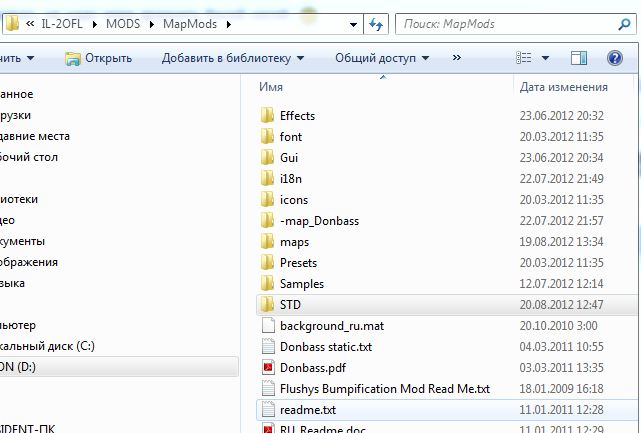The image size is (641, 433).
Task: Click the search magnifier icon
Action: 624,25
